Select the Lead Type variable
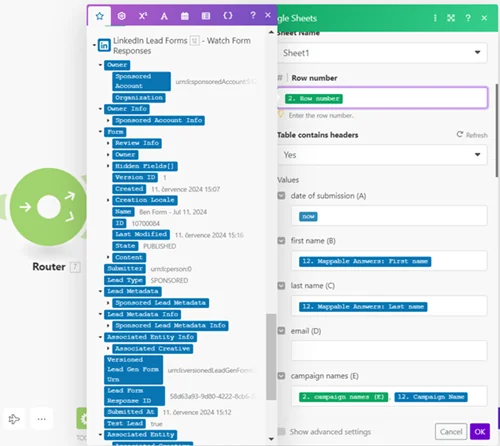This screenshot has width=500, height=446. tap(125, 280)
